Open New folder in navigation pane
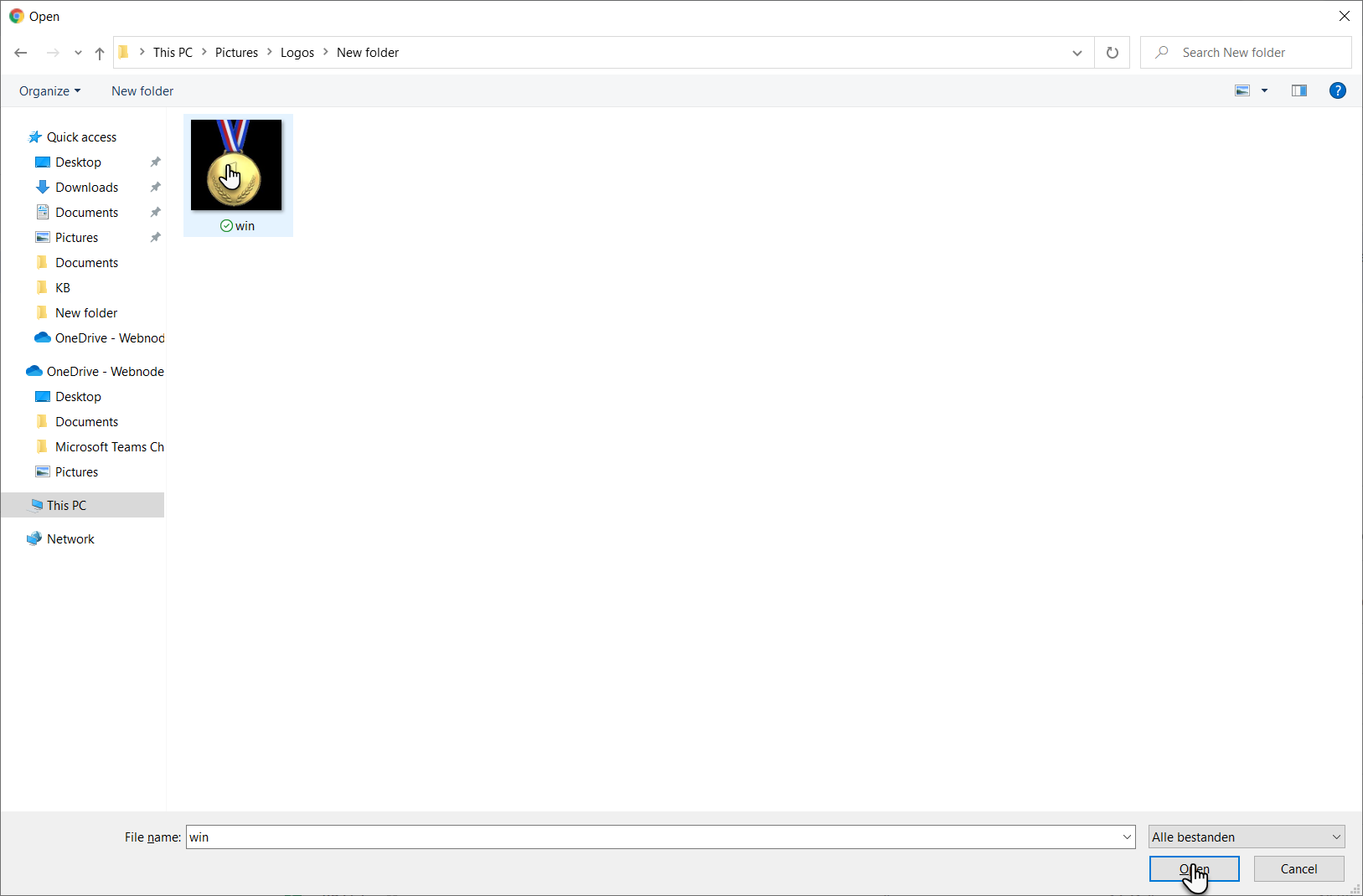 point(86,313)
